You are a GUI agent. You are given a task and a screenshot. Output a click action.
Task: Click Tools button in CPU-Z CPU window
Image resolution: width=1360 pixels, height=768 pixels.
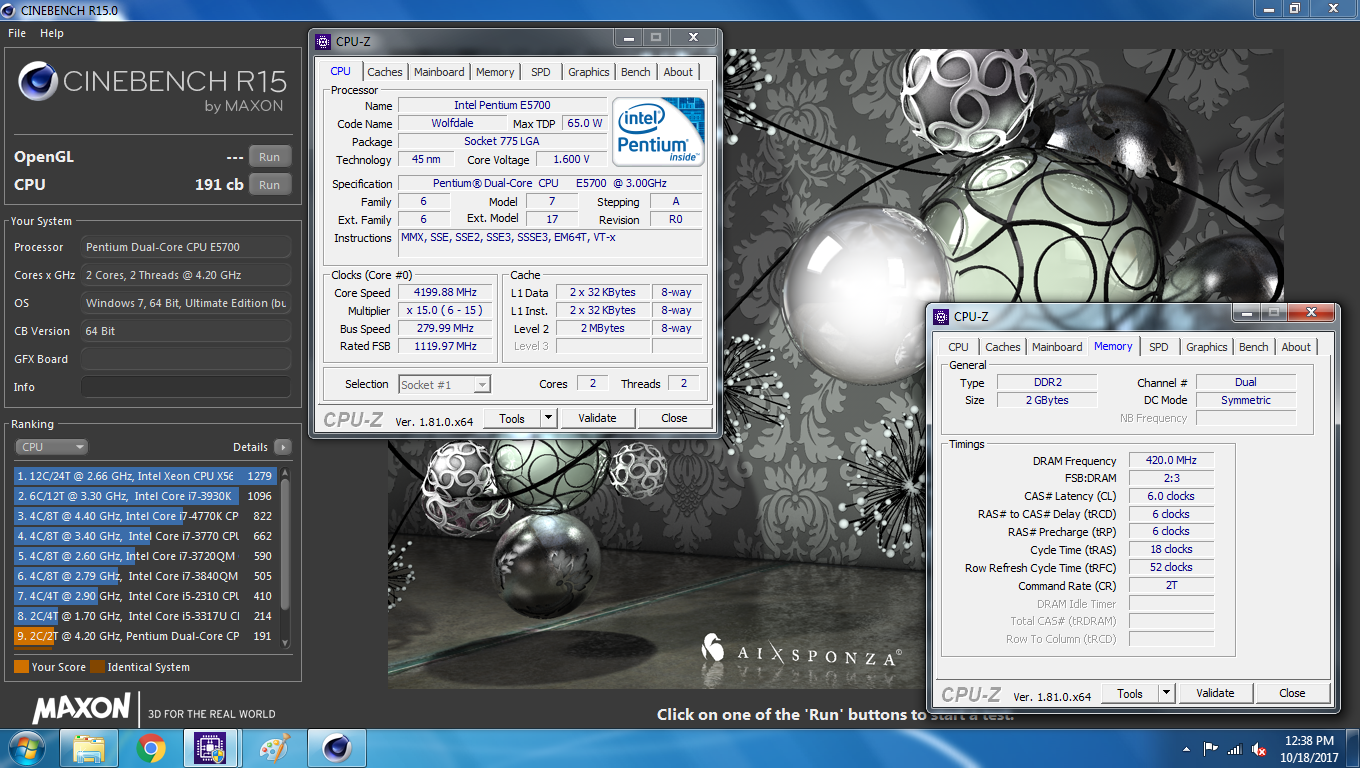coord(512,419)
